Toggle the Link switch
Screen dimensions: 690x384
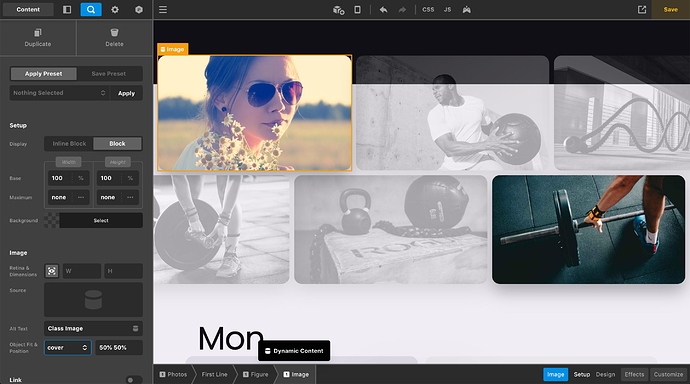tap(133, 380)
